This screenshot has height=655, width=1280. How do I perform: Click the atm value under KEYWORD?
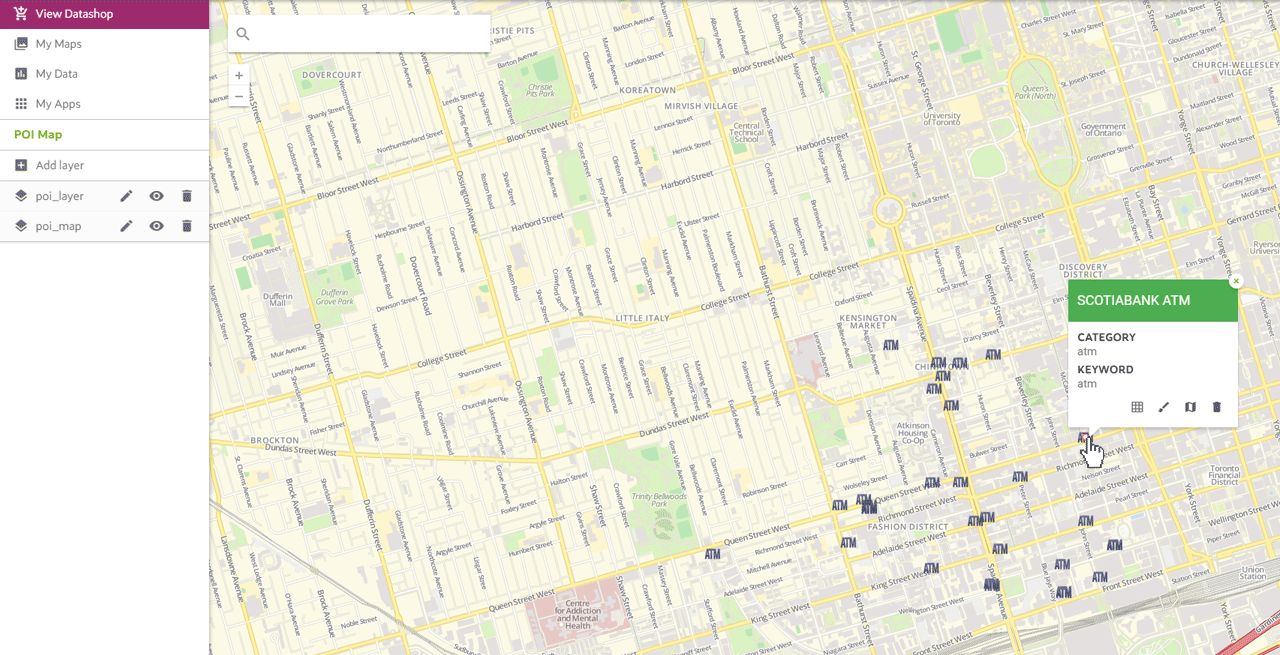click(x=1087, y=384)
